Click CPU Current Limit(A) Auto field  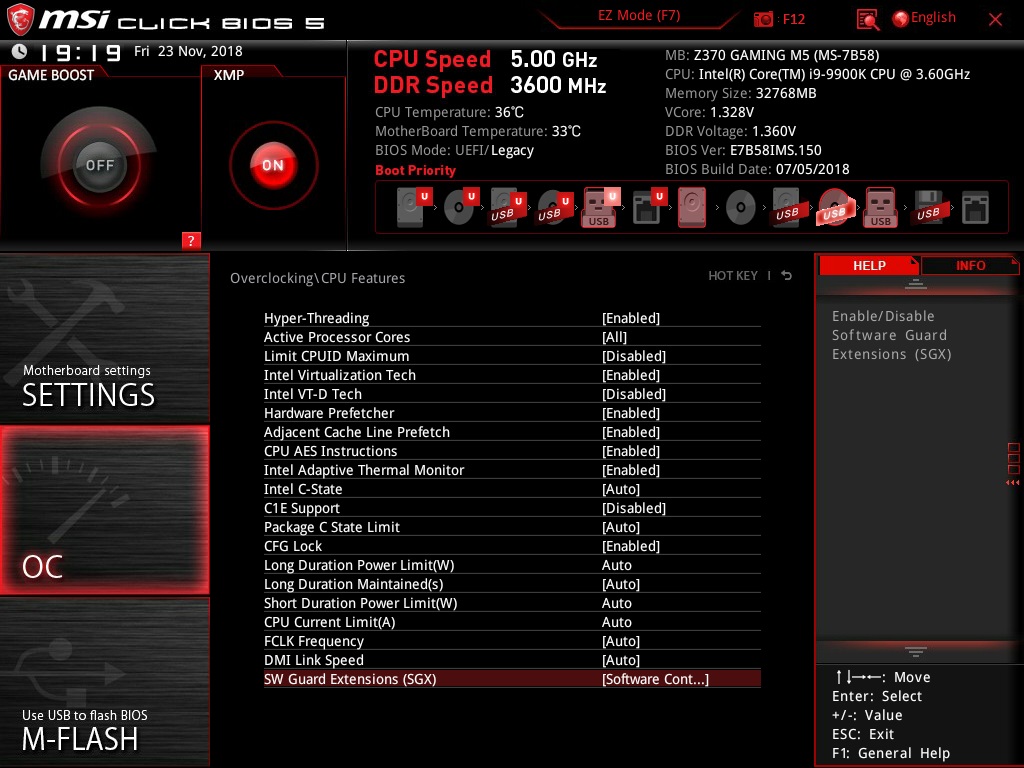[616, 622]
